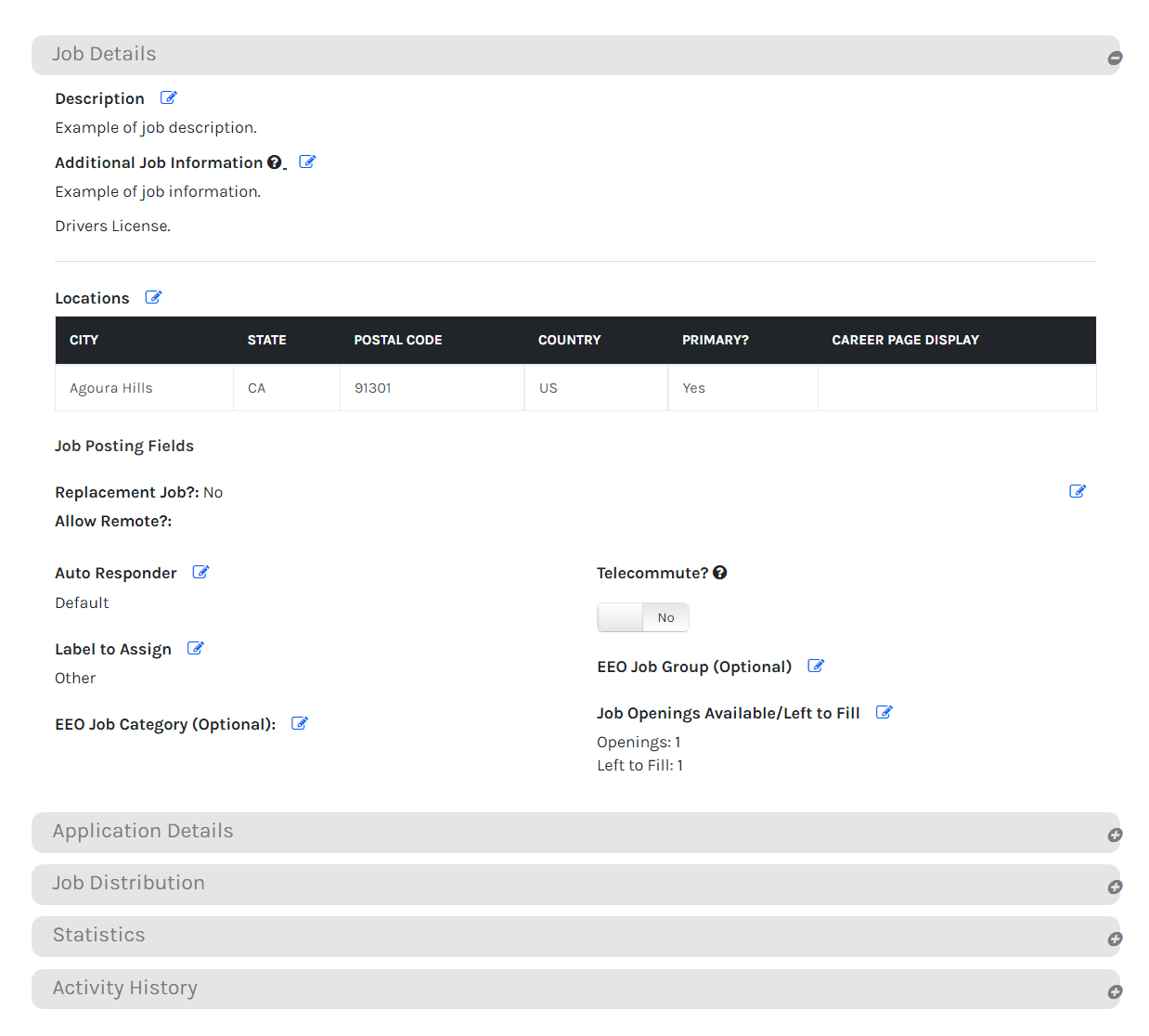The width and height of the screenshot is (1149, 1036).
Task: Edit EEO Job Category
Action: 299,723
